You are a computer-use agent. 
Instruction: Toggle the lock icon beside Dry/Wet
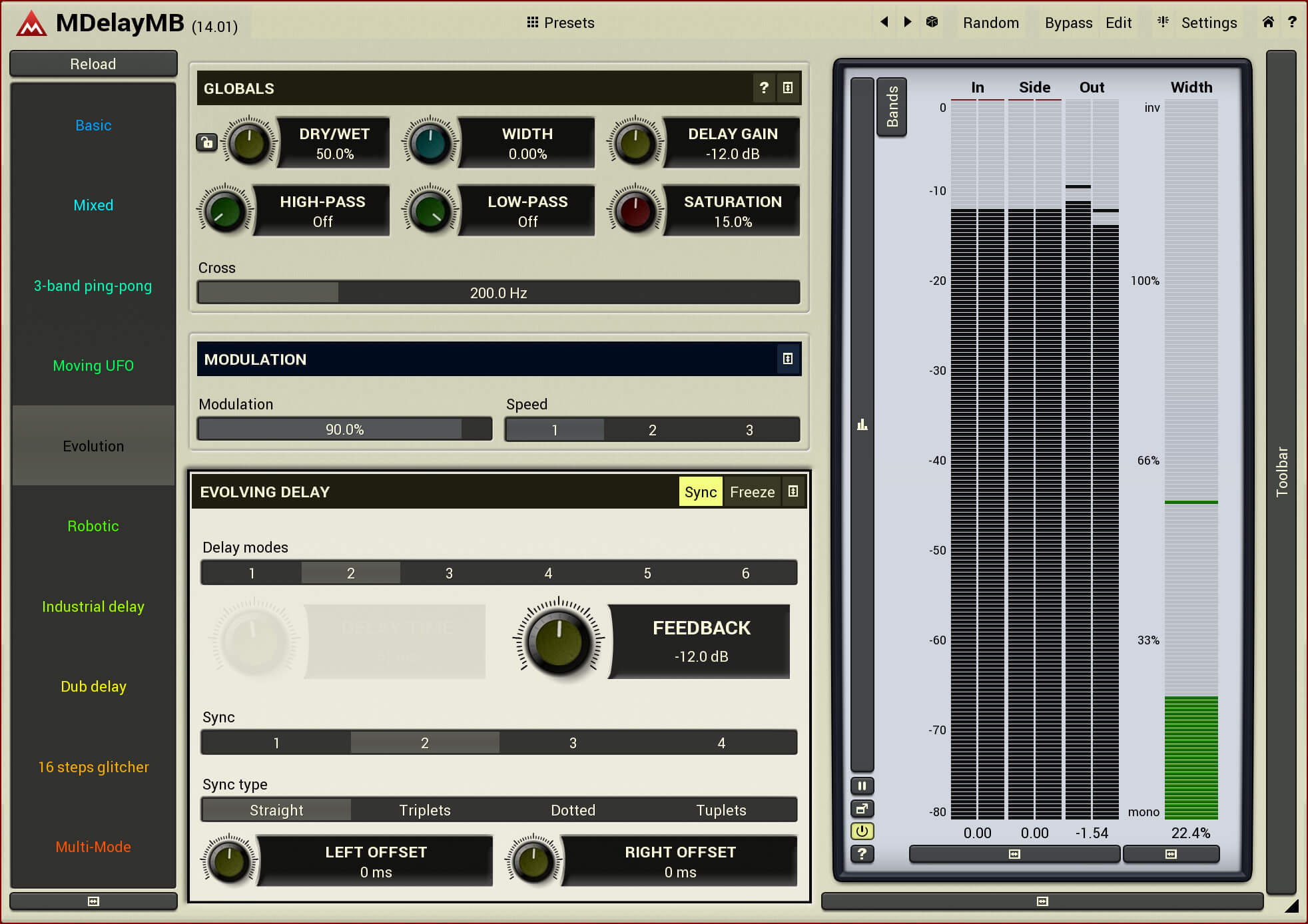206,142
